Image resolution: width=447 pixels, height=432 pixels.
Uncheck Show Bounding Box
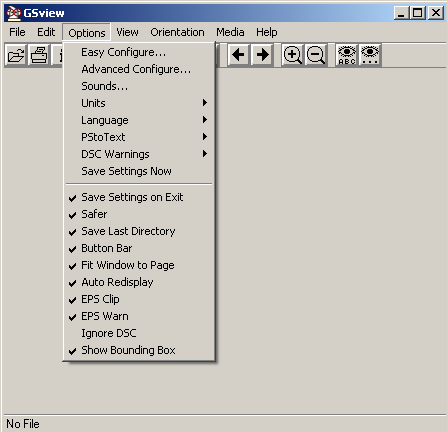click(139, 350)
